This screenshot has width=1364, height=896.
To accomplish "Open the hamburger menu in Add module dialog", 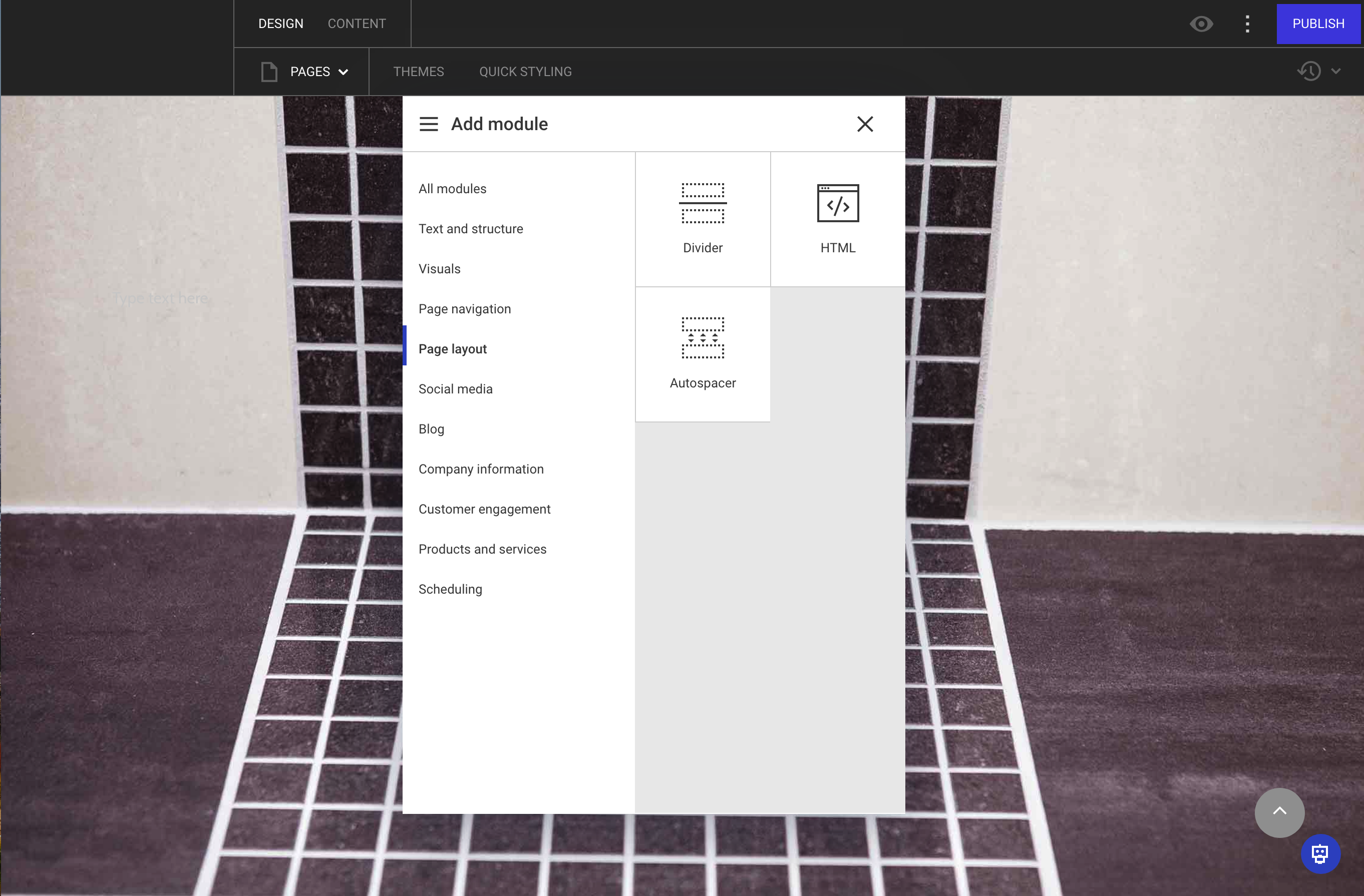I will [428, 124].
